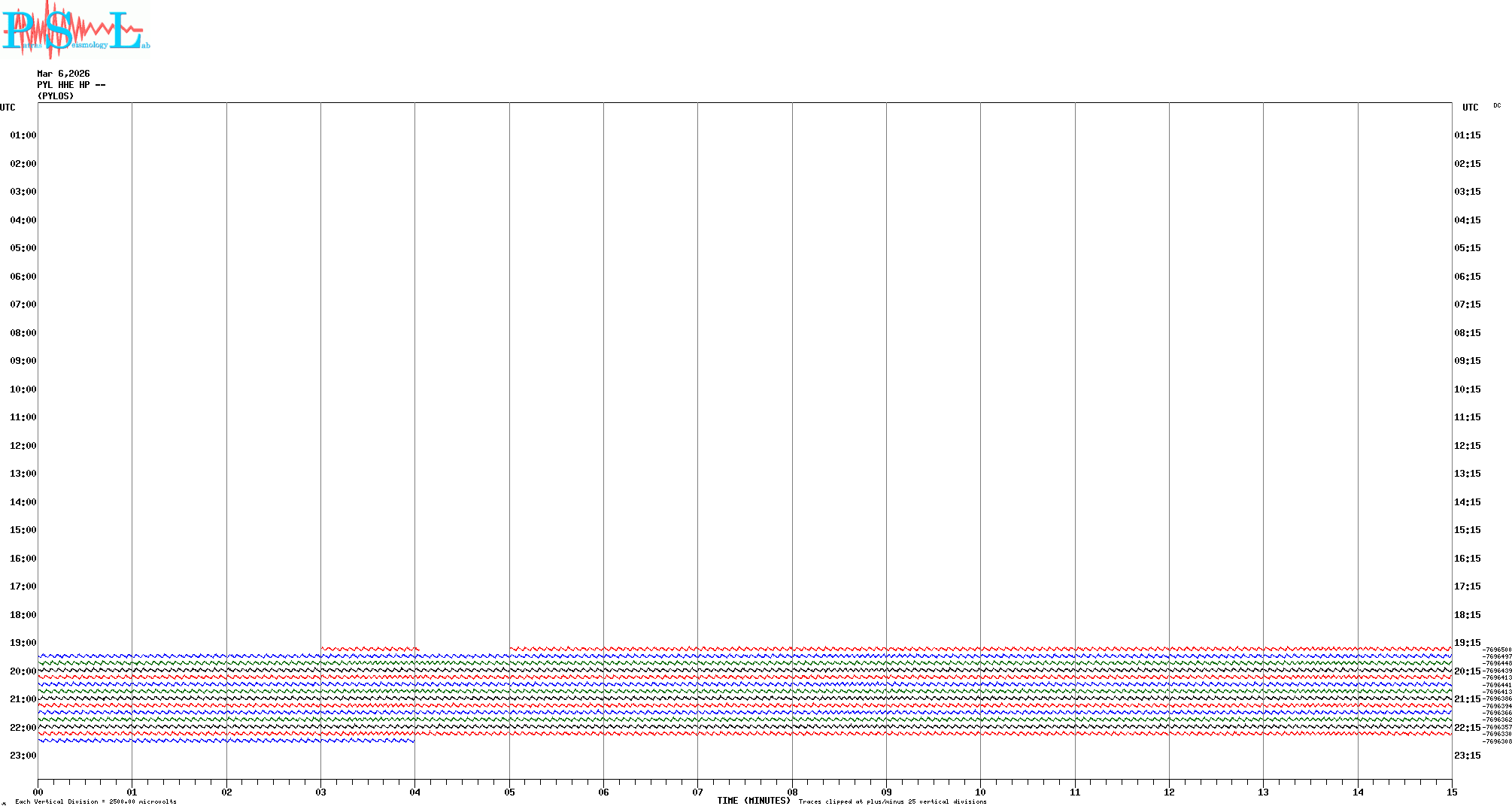Click minute 10 tick label on time axis
Image resolution: width=1512 pixels, height=812 pixels.
[980, 792]
